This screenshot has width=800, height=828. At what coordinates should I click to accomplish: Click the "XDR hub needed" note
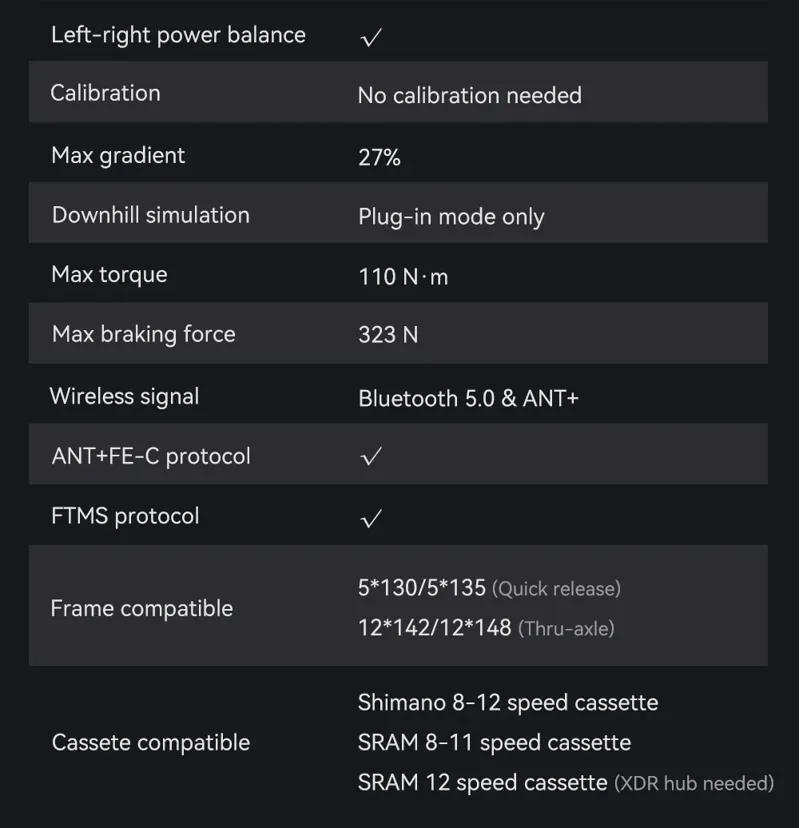[694, 783]
